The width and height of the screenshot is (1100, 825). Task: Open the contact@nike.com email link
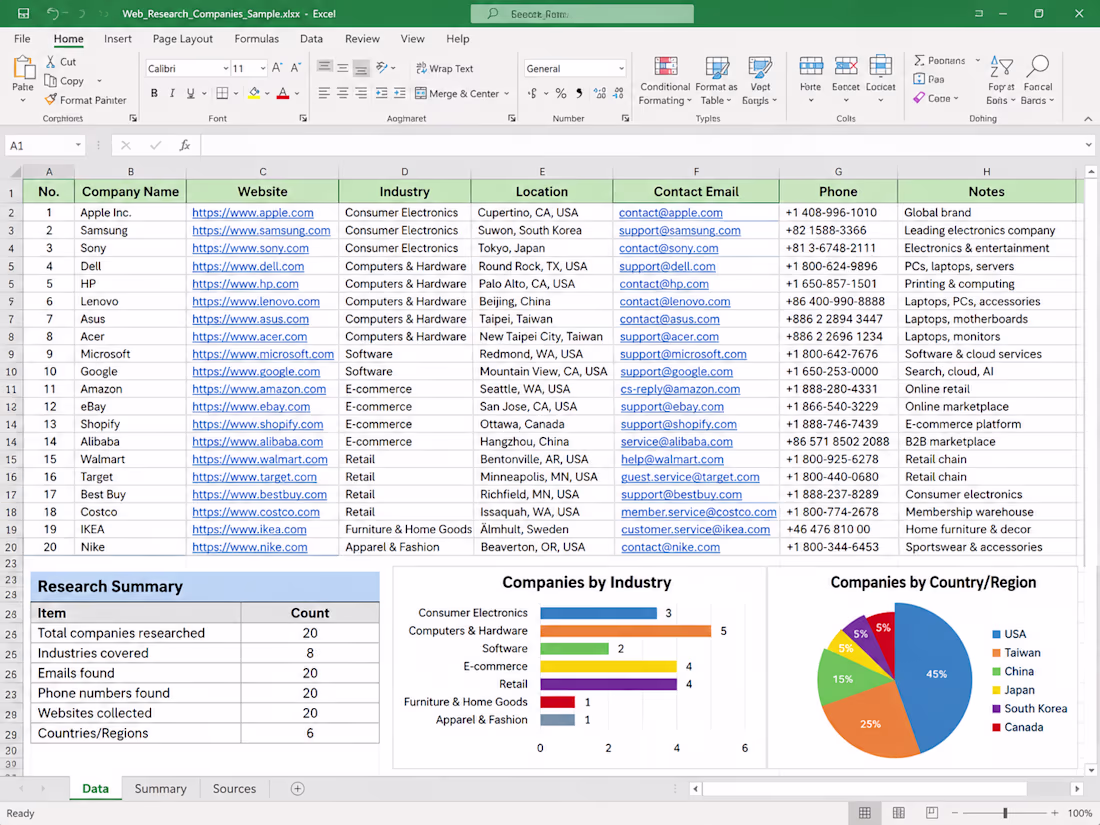coord(670,546)
